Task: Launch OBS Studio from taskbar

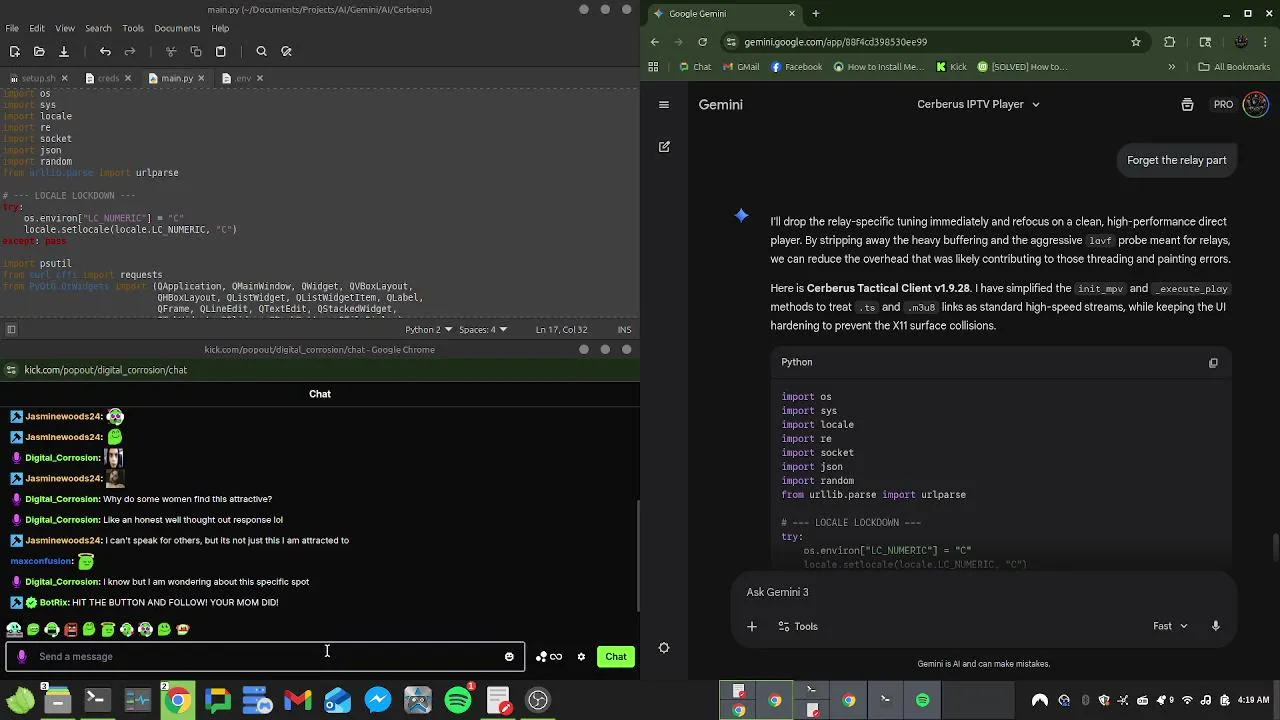Action: pos(538,700)
